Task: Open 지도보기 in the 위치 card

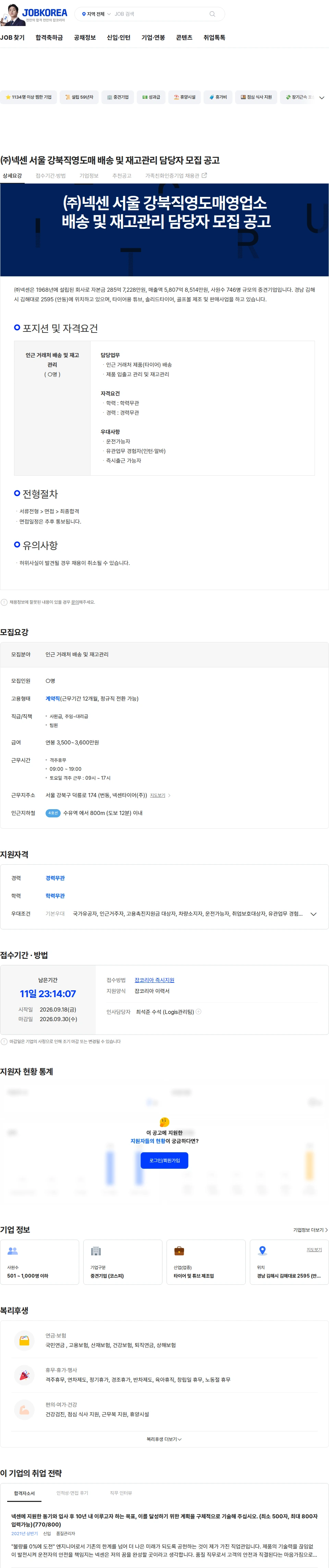Action: coord(314,1249)
